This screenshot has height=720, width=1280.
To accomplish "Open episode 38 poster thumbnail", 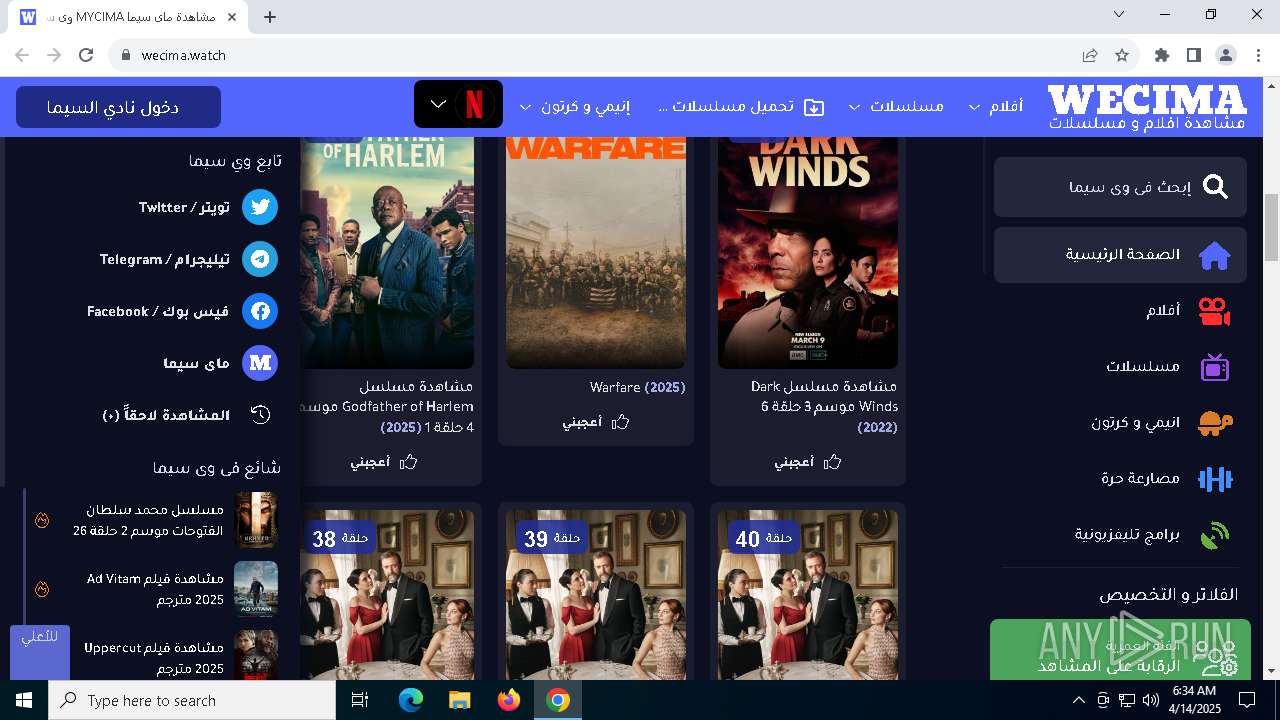I will tap(387, 595).
